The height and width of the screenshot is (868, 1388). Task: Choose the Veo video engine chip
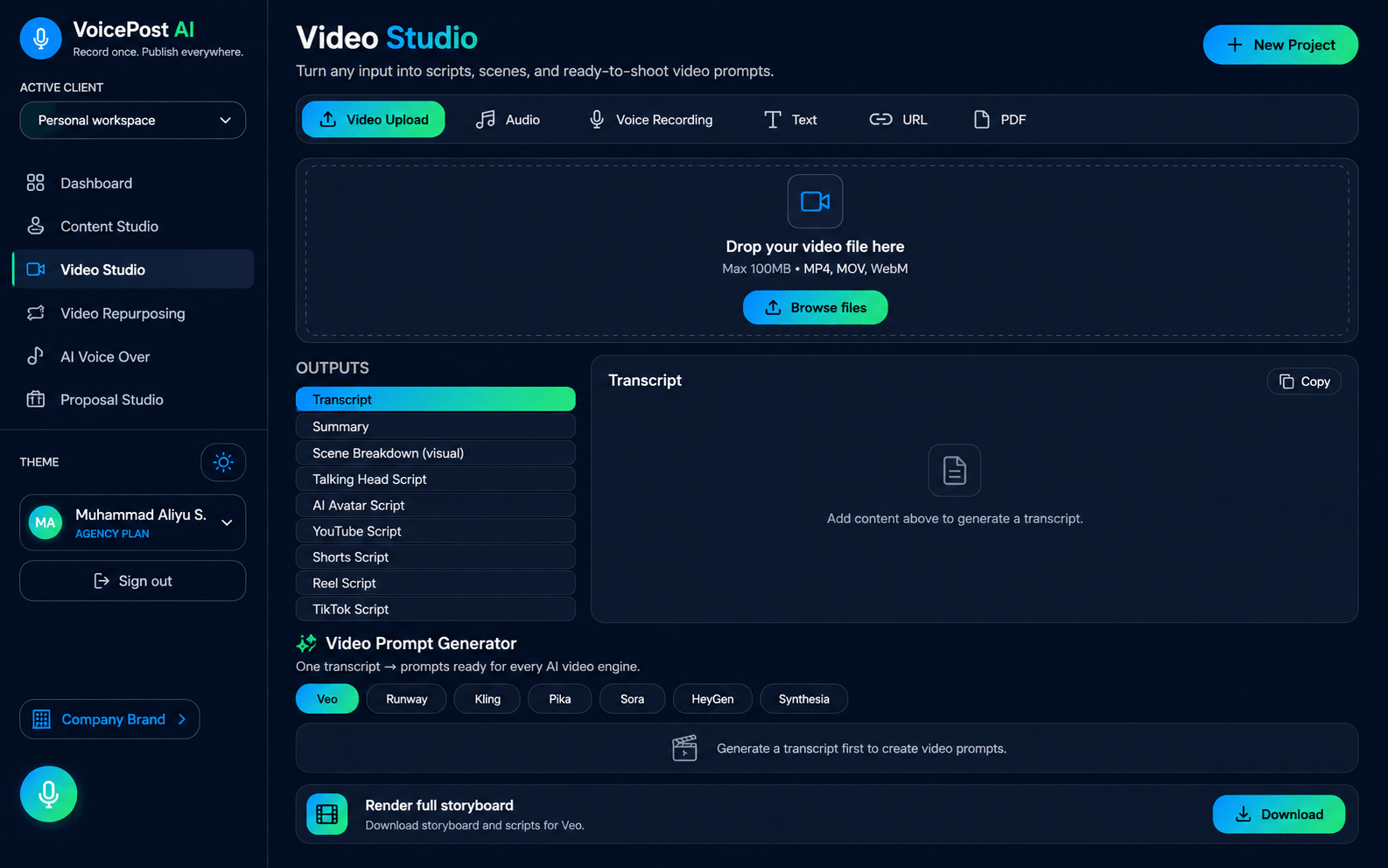[x=327, y=699]
